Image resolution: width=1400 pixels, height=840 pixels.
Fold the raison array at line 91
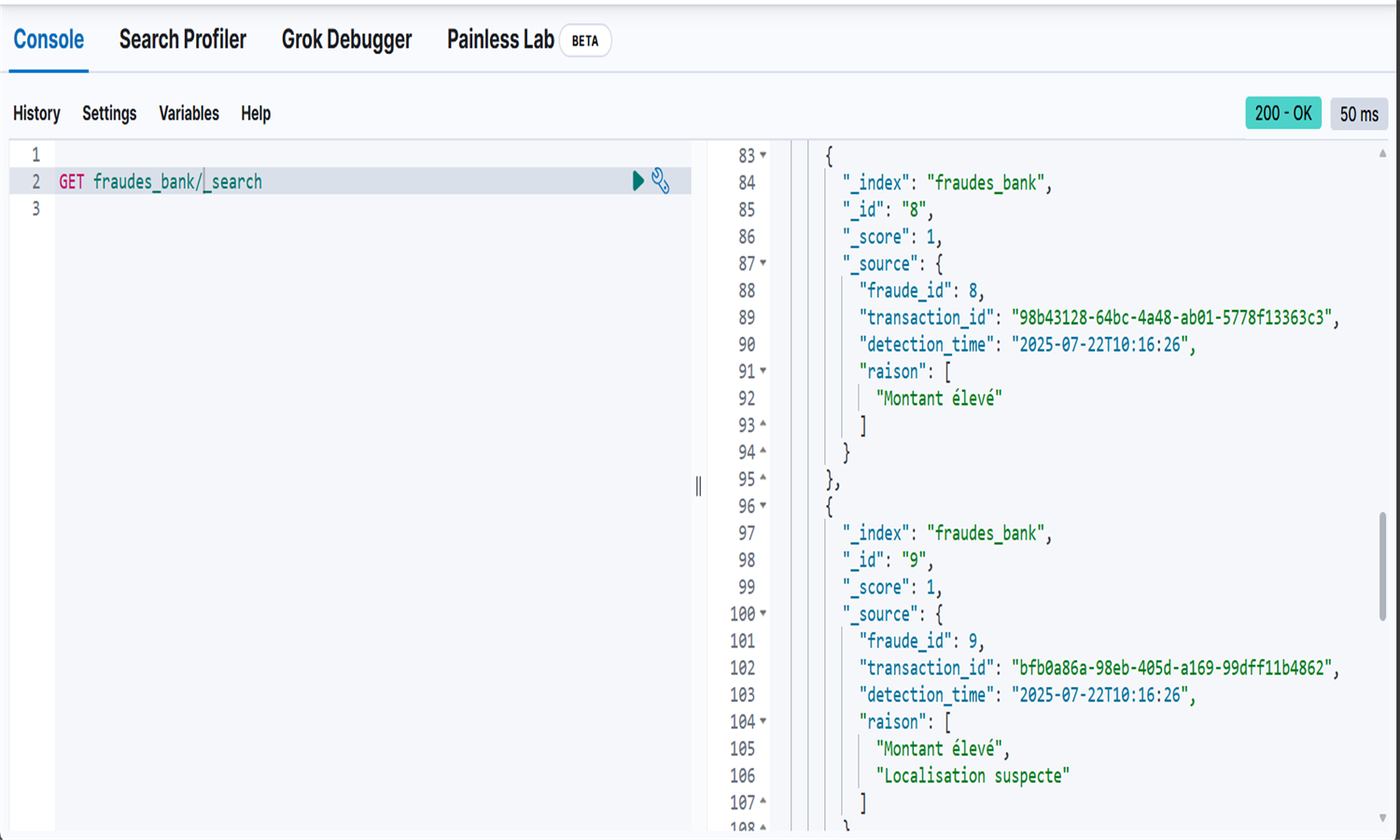763,371
